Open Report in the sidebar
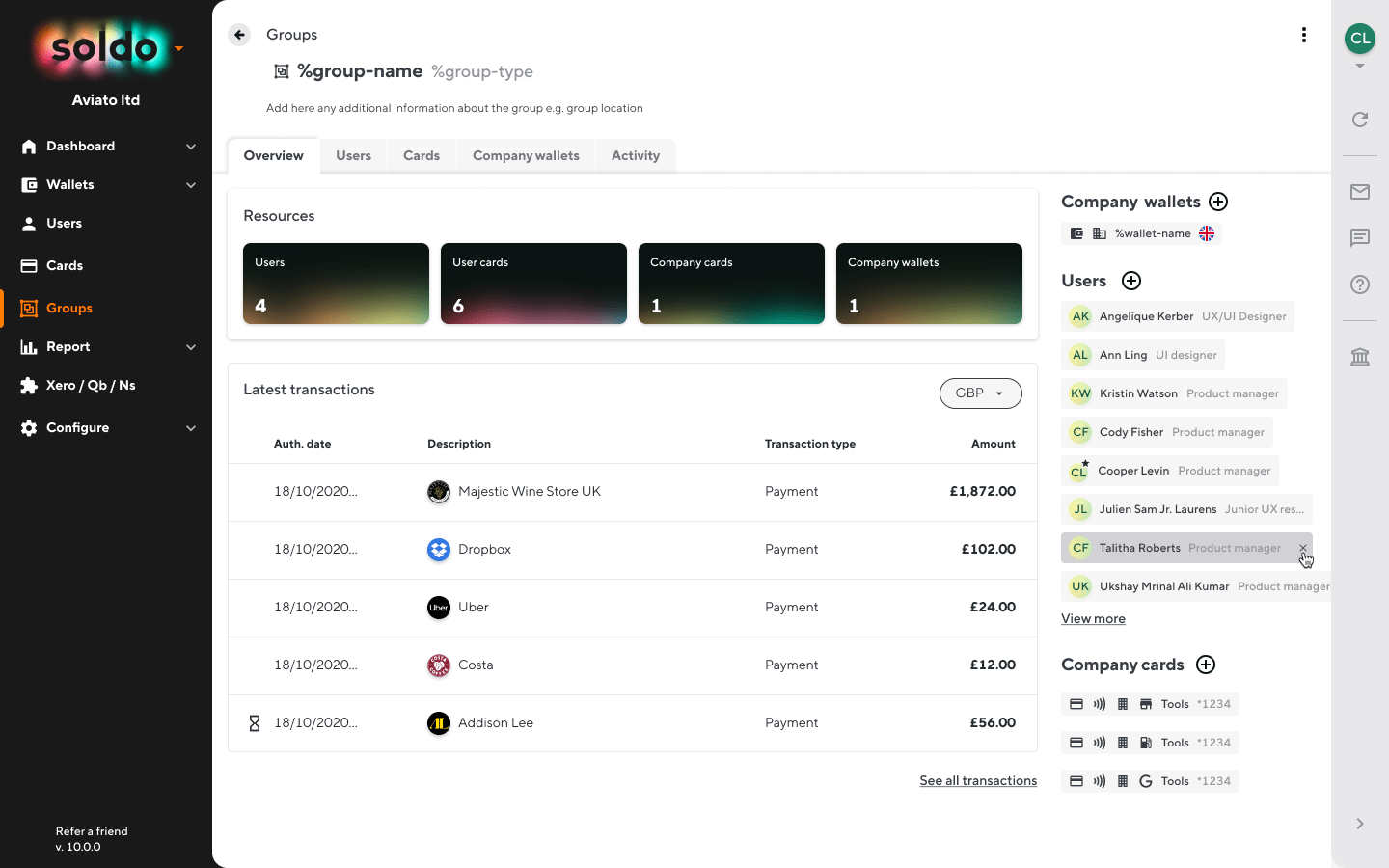The height and width of the screenshot is (868, 1389). pyautogui.click(x=68, y=347)
